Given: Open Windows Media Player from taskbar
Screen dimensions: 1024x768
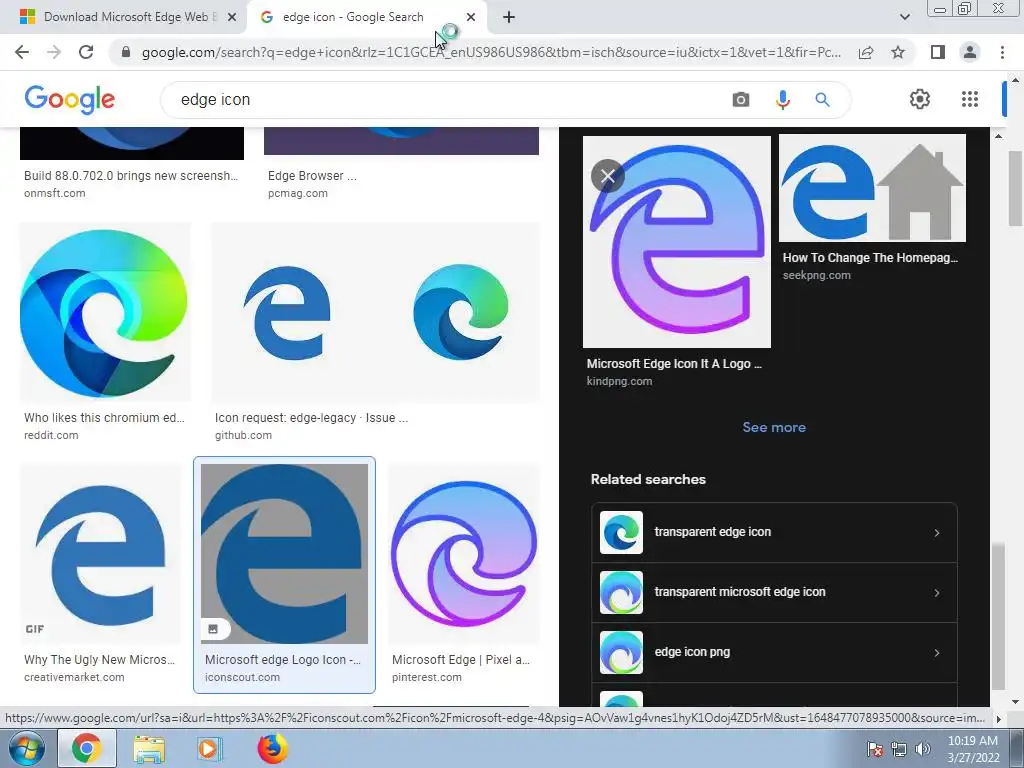Looking at the screenshot, I should pos(210,749).
